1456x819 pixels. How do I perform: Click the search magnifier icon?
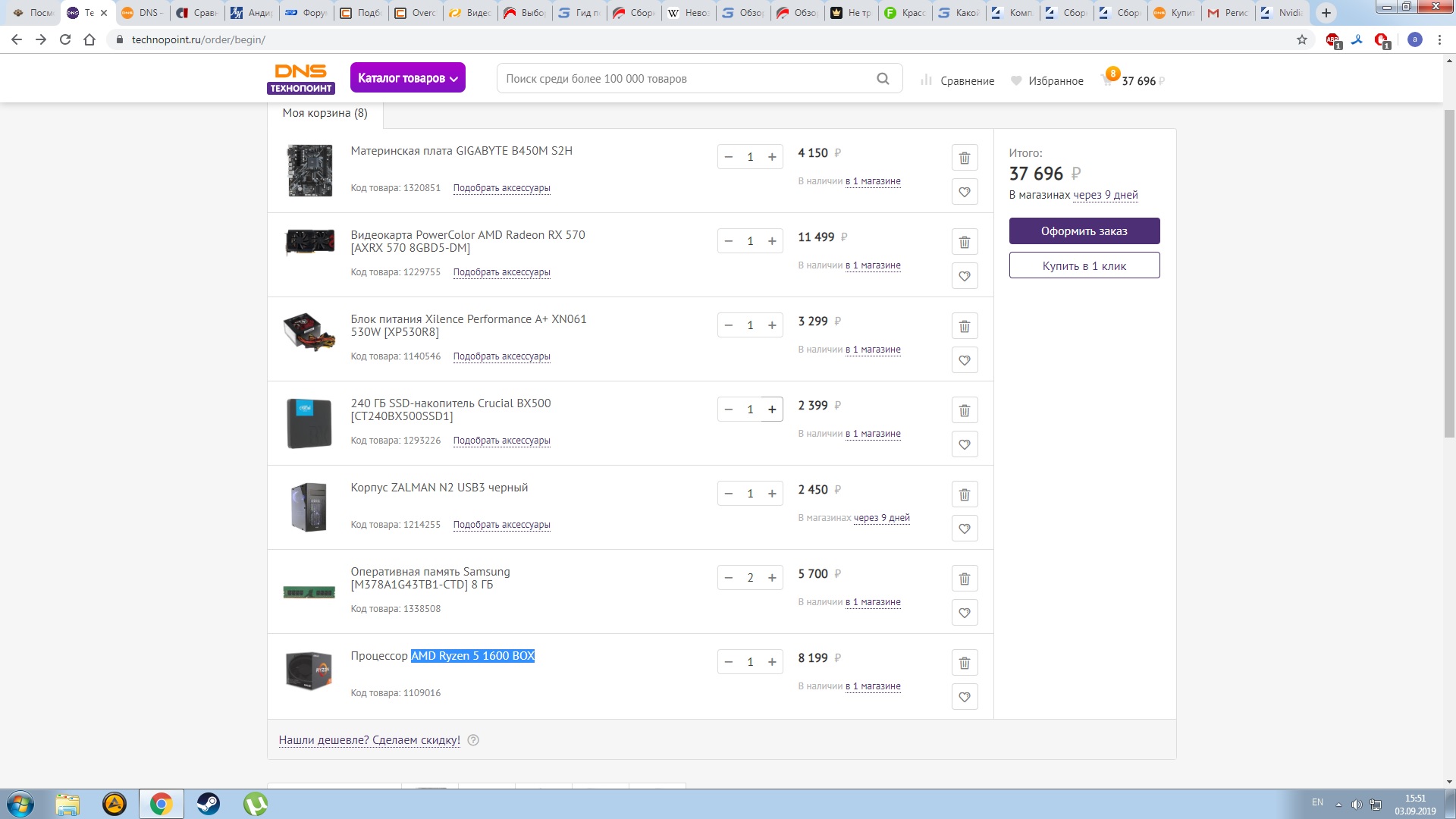click(883, 79)
